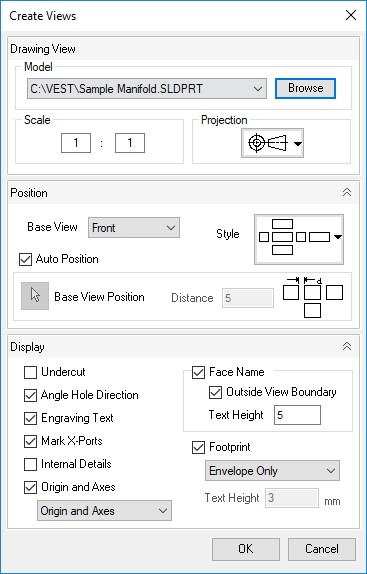
Task: Click the Base View Position cursor icon
Action: (35, 296)
